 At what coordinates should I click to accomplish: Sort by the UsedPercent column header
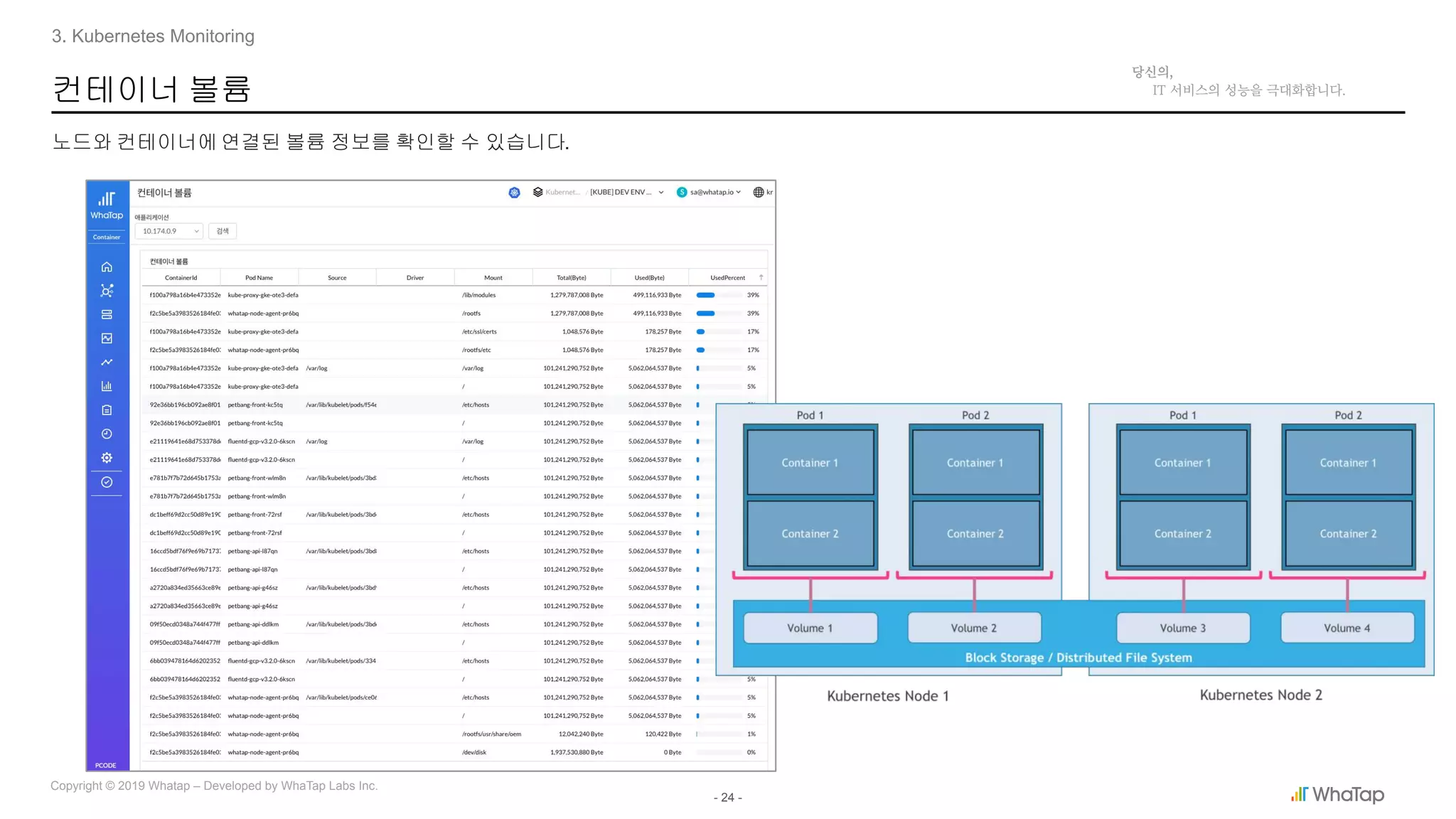727,278
